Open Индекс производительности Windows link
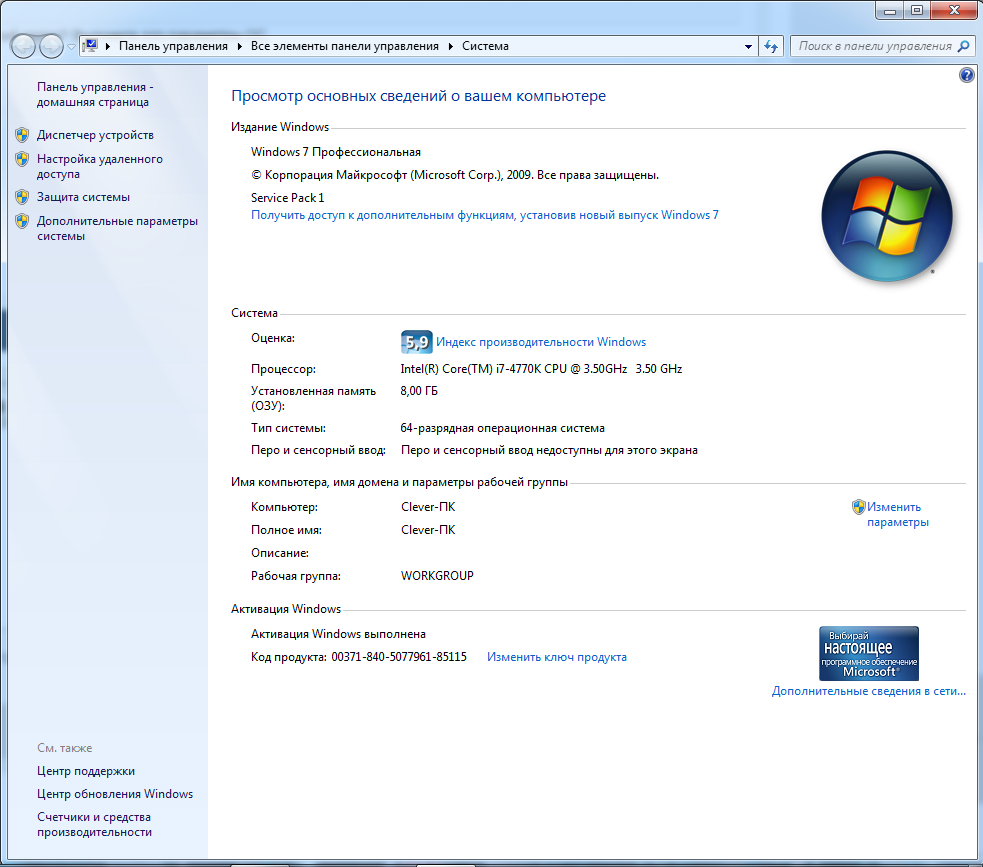 (x=541, y=342)
